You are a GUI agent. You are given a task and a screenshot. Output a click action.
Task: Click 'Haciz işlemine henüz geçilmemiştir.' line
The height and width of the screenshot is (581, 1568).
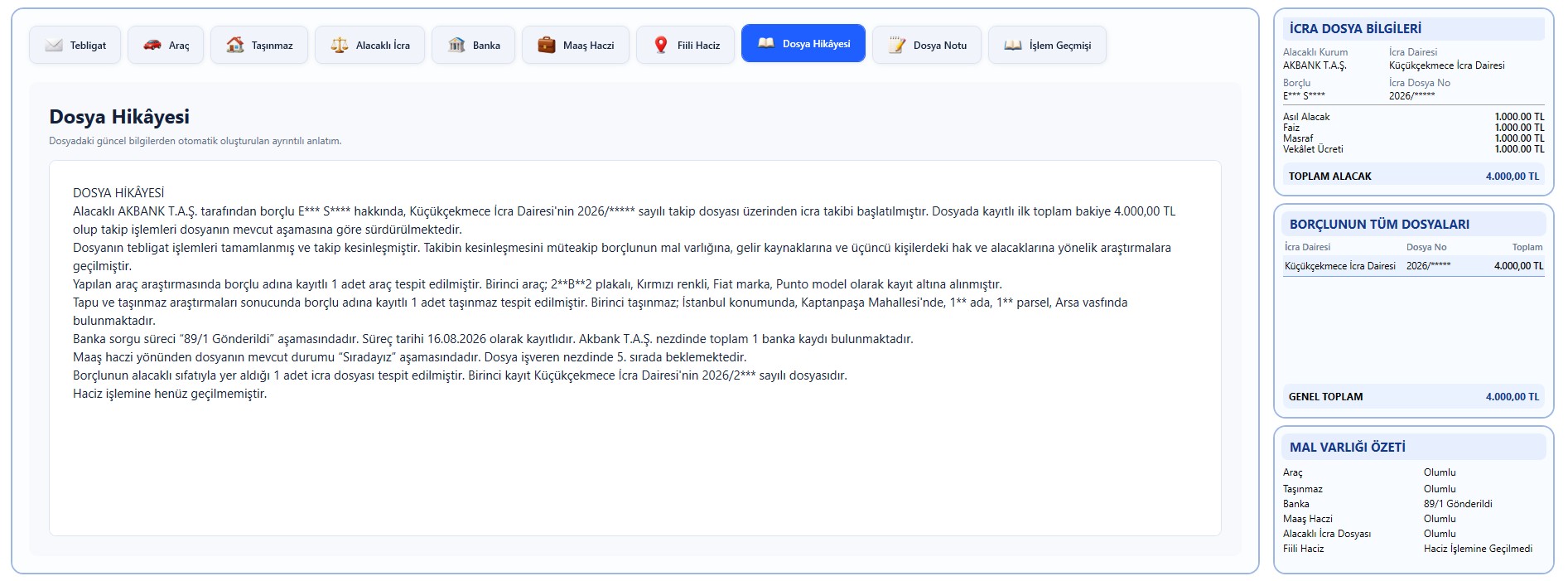170,394
